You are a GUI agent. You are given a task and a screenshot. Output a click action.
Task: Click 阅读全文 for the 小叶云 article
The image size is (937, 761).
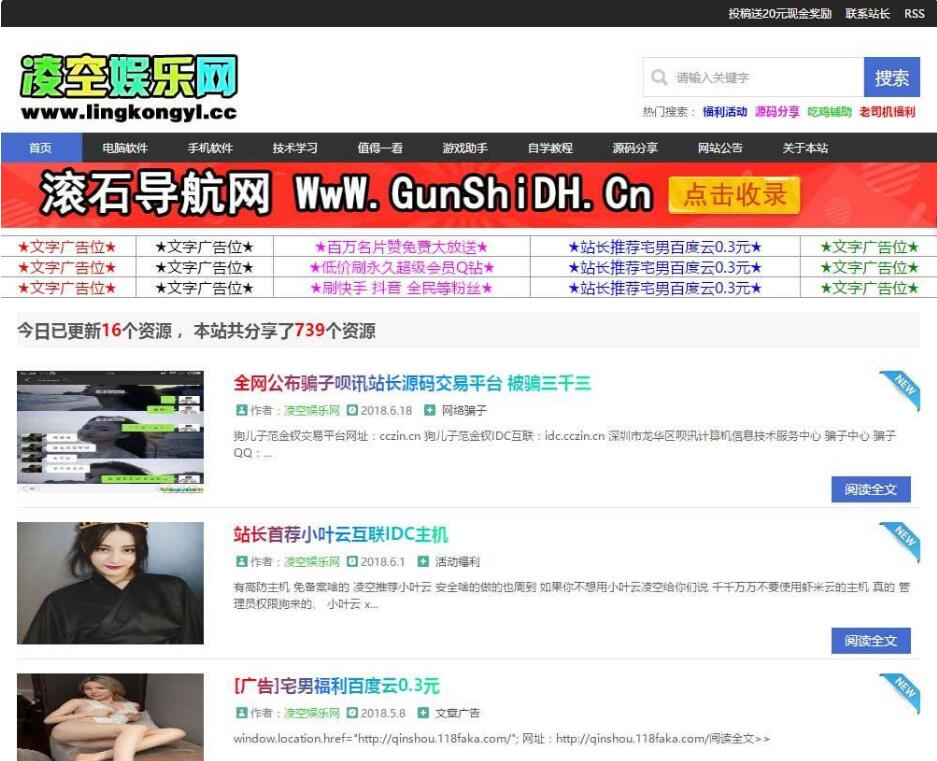point(870,640)
